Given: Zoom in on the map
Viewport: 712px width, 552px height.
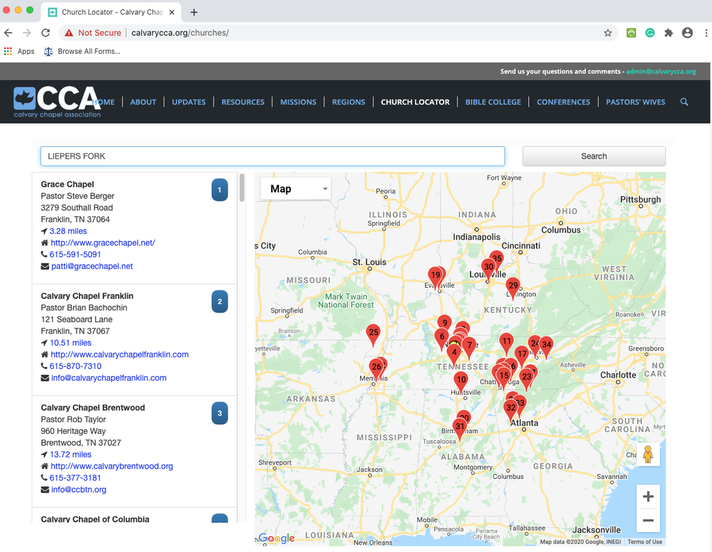Looking at the screenshot, I should 648,497.
